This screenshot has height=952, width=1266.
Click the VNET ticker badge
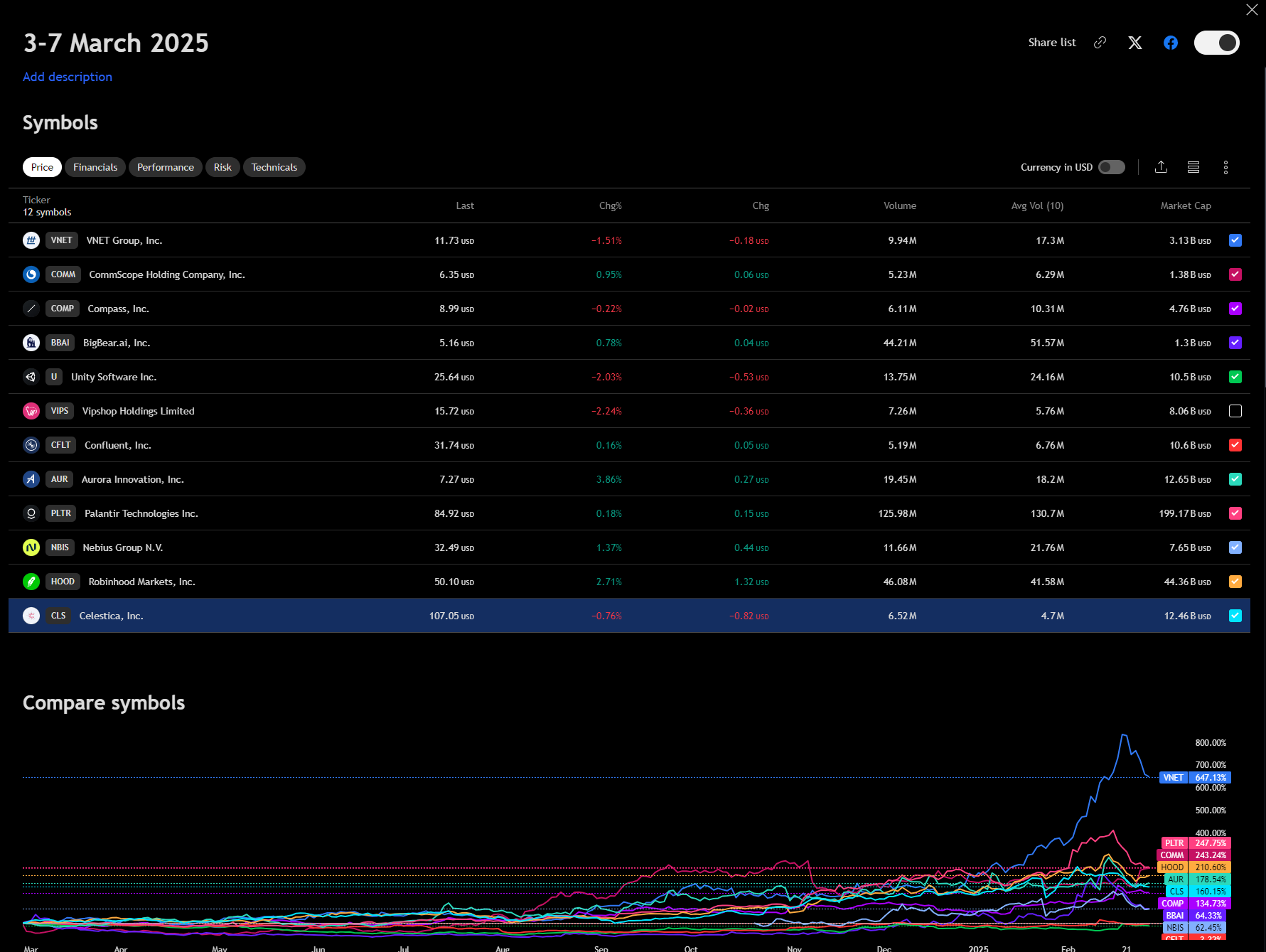pos(62,240)
